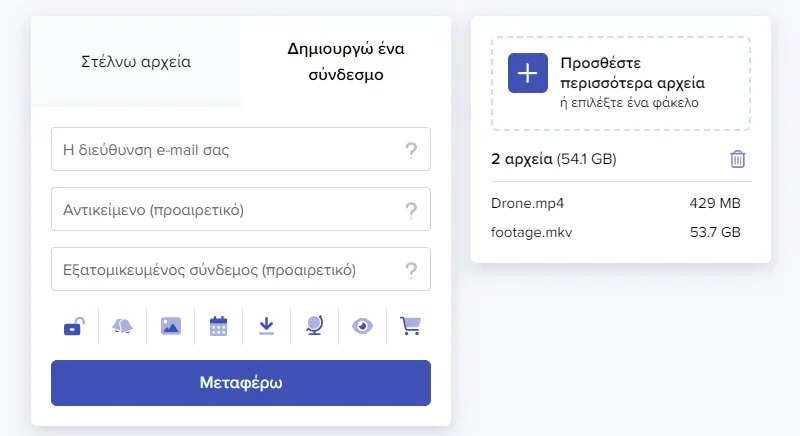
Task: Click the image background option icon
Action: (170, 326)
